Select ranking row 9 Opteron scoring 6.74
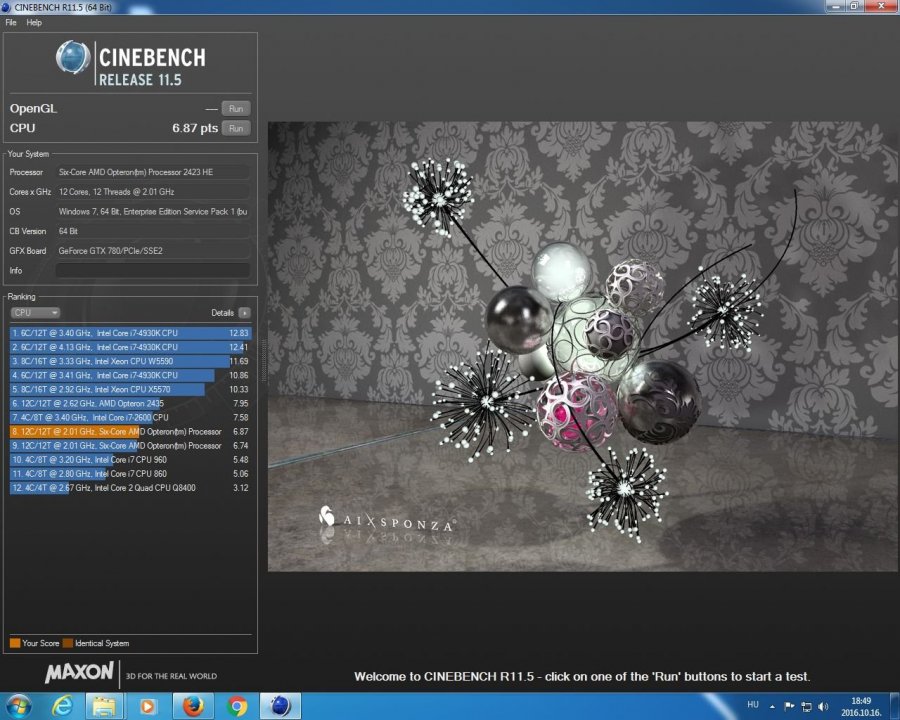This screenshot has height=720, width=900. coord(130,446)
